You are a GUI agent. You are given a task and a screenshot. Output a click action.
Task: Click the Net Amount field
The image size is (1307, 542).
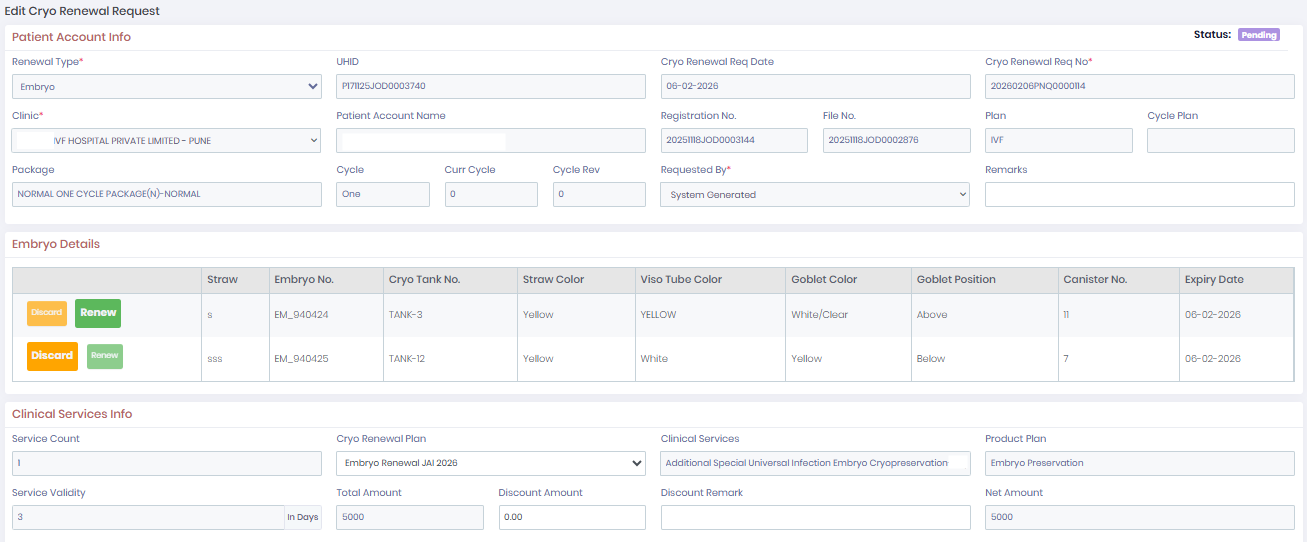click(1139, 517)
